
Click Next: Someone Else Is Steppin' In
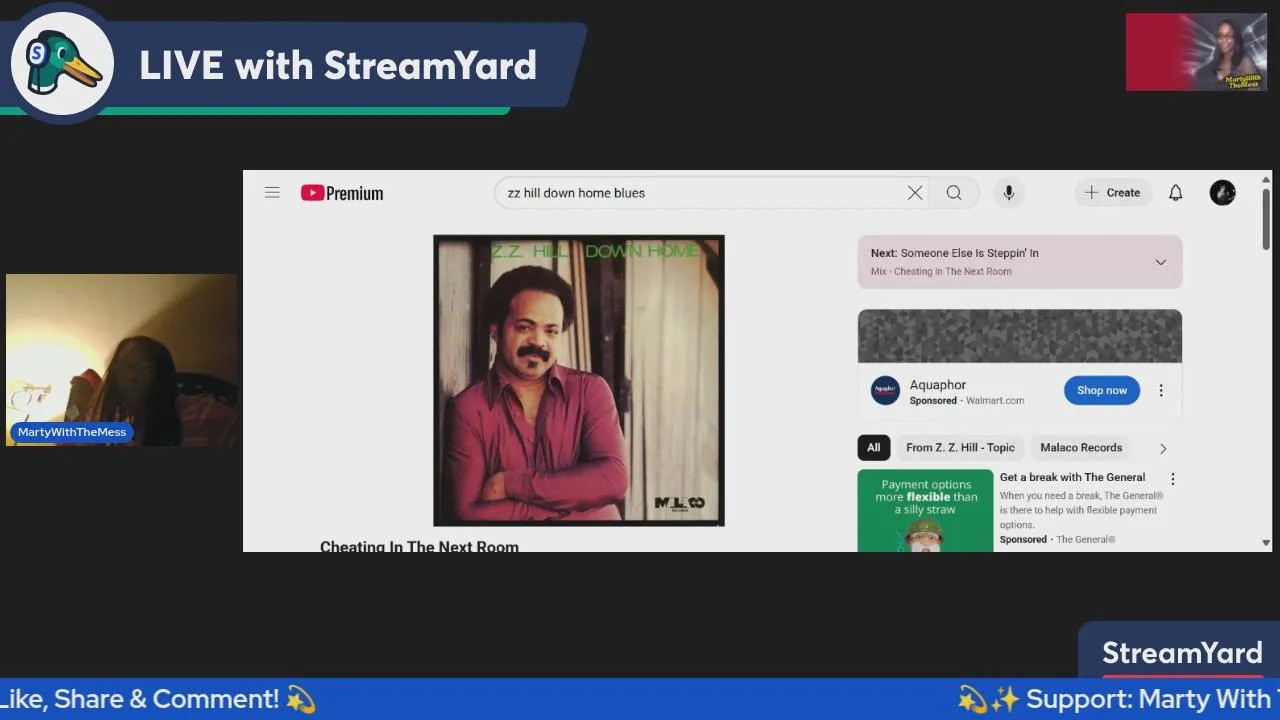coord(954,253)
